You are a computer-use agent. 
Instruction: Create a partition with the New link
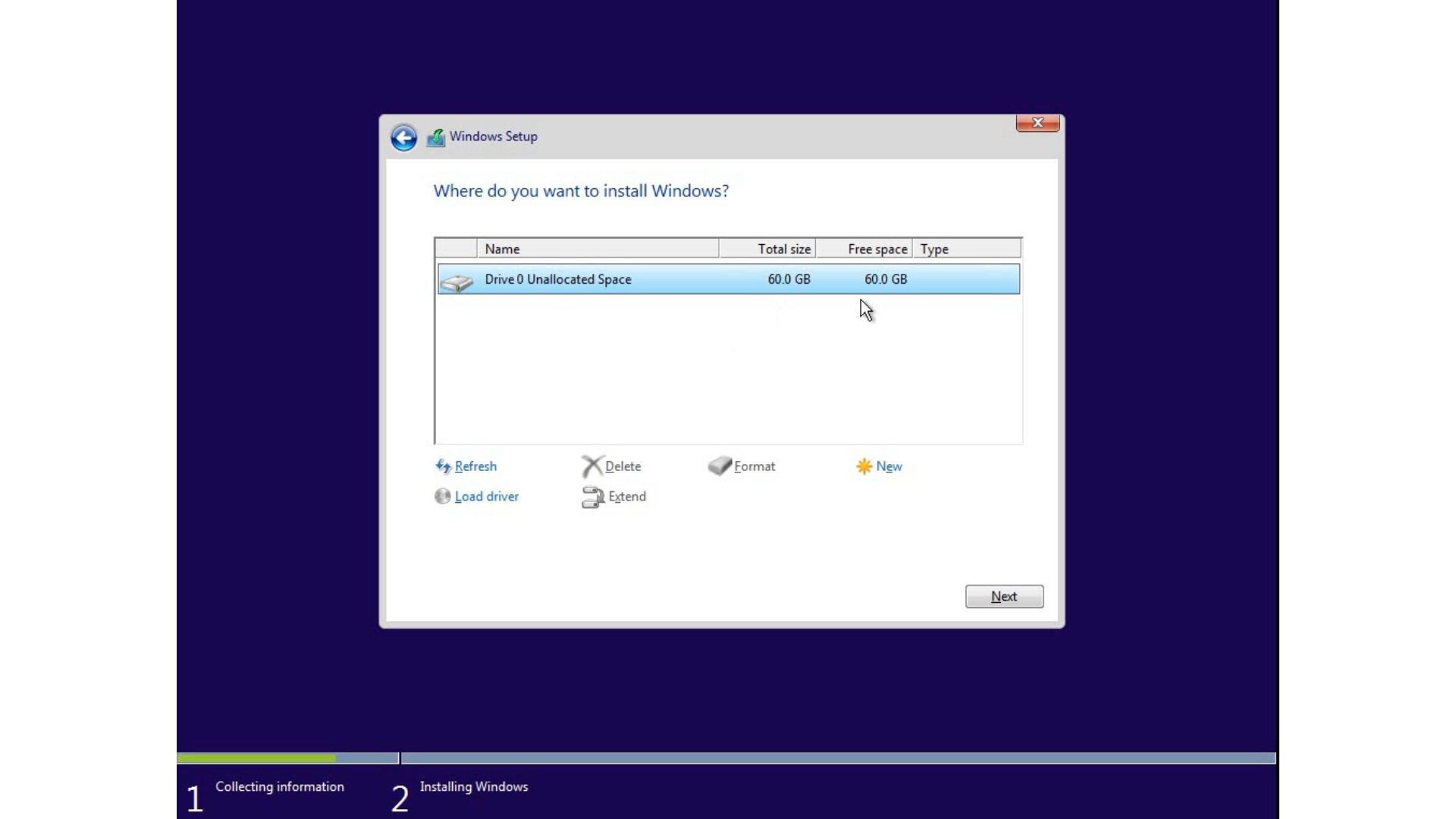889,466
